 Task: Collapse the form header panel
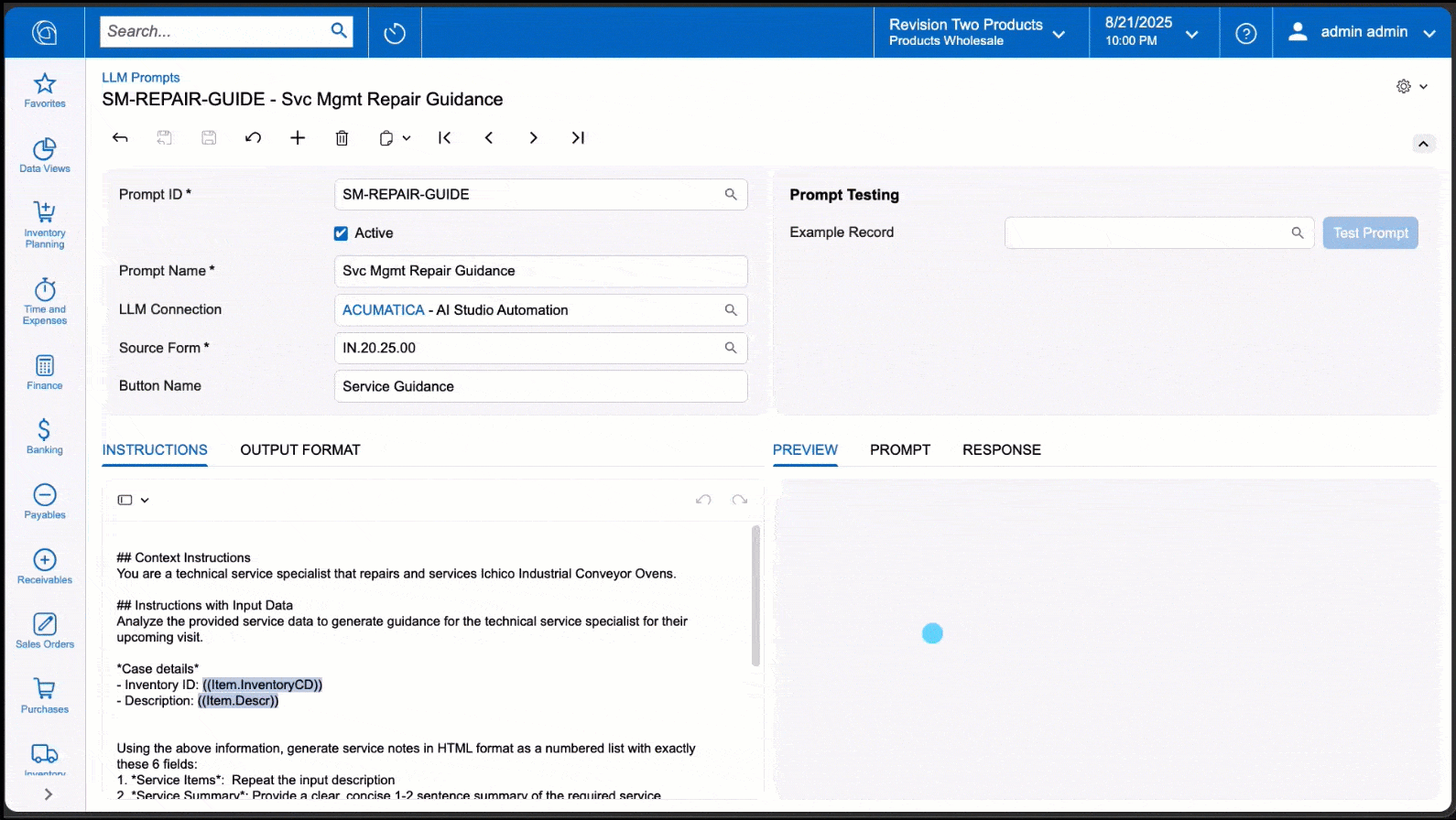click(1424, 144)
